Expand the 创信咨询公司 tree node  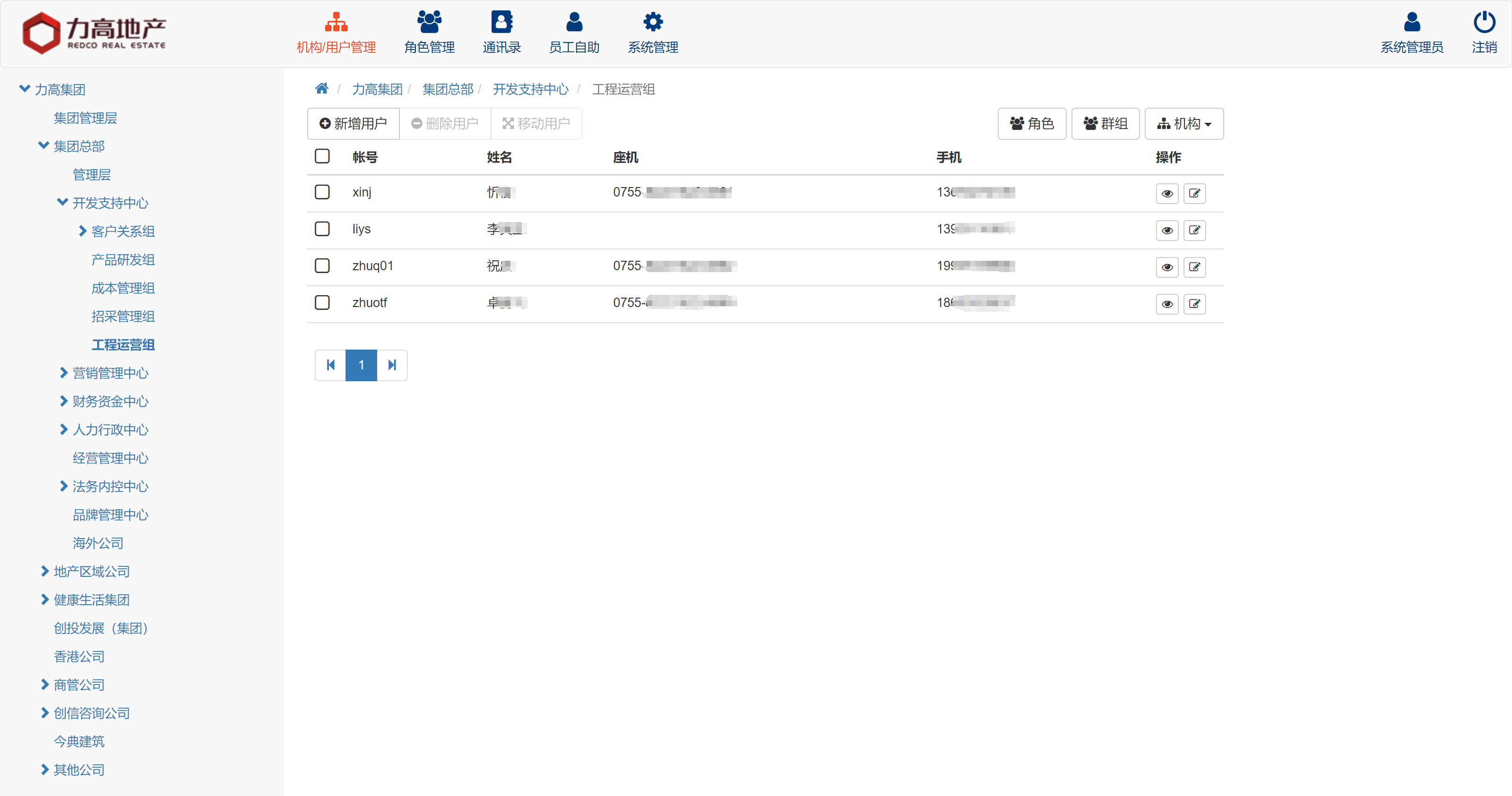(44, 713)
